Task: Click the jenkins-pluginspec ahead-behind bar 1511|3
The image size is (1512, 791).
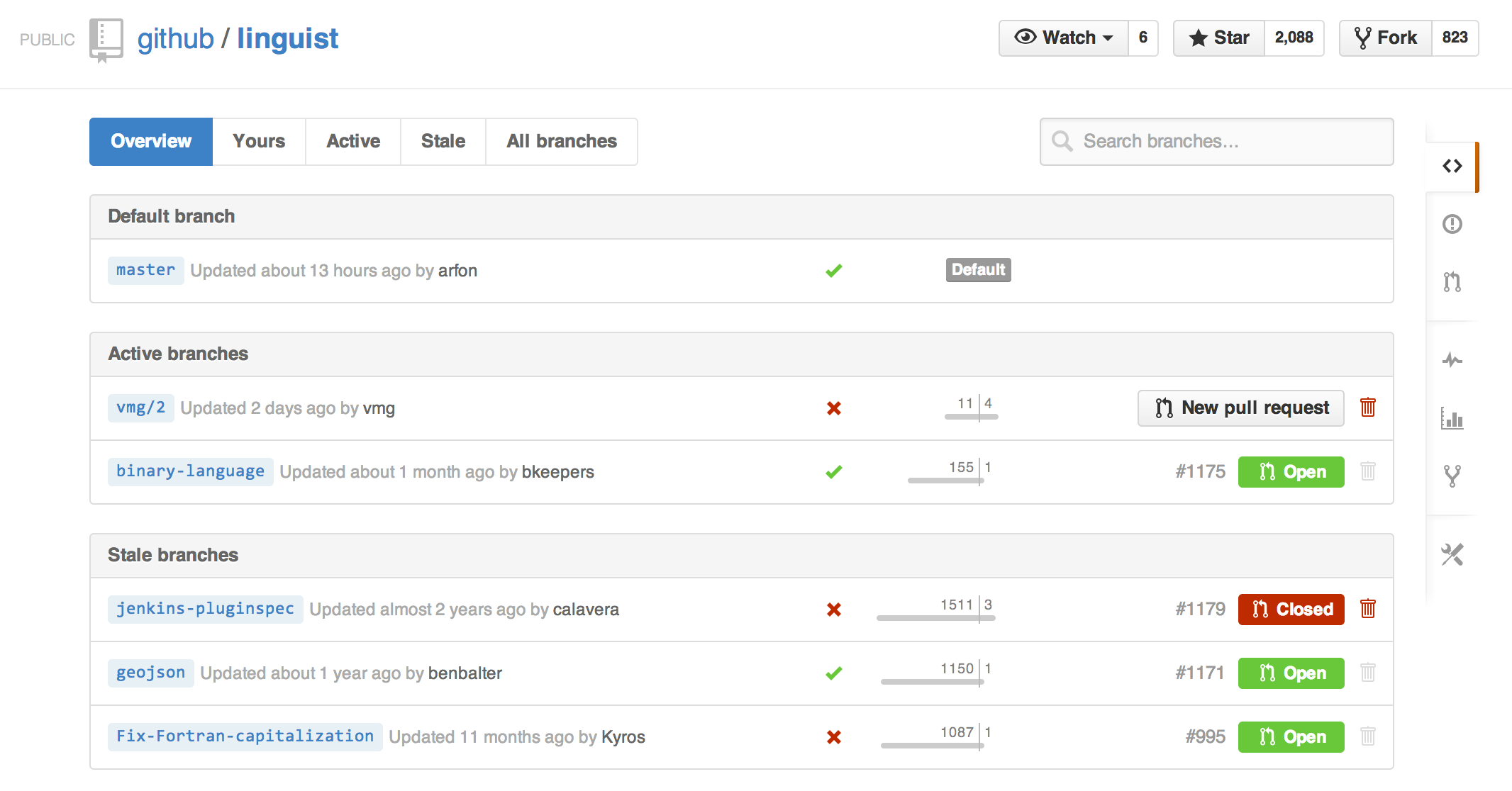Action: (936, 610)
